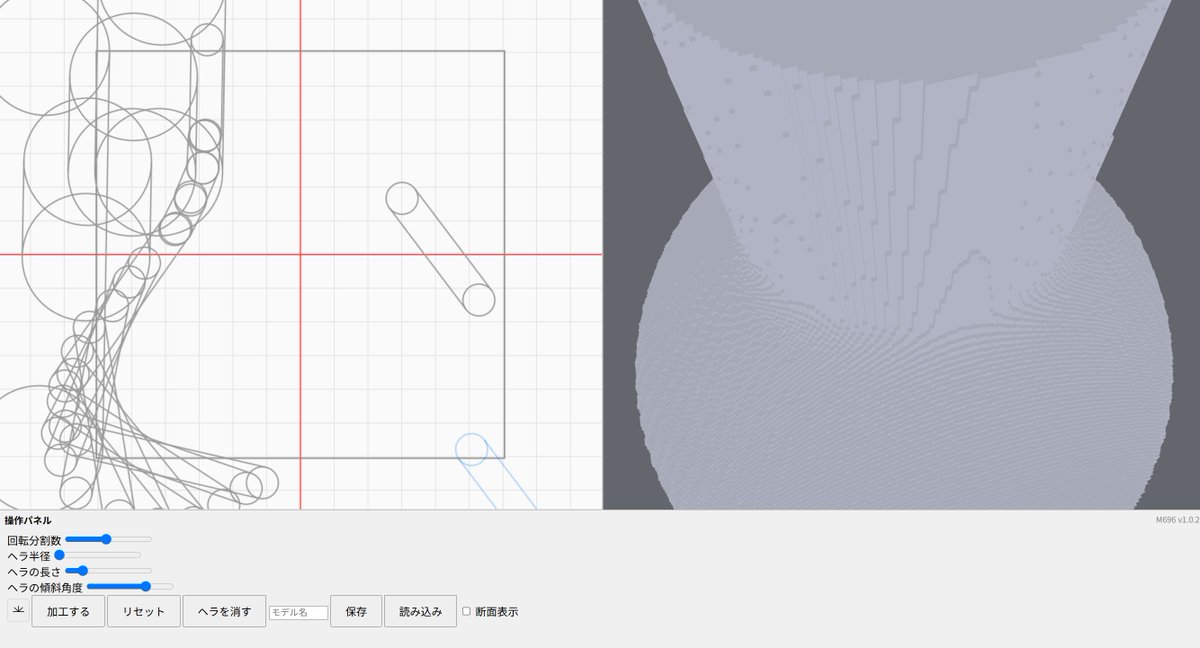Click the ヘラの傾斜角度 label
The height and width of the screenshot is (648, 1200).
[x=45, y=587]
